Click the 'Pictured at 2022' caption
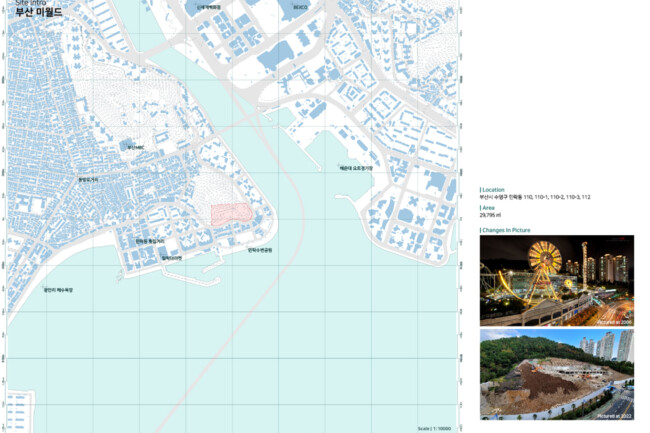Screen dimensions: 650x433 tap(614, 414)
